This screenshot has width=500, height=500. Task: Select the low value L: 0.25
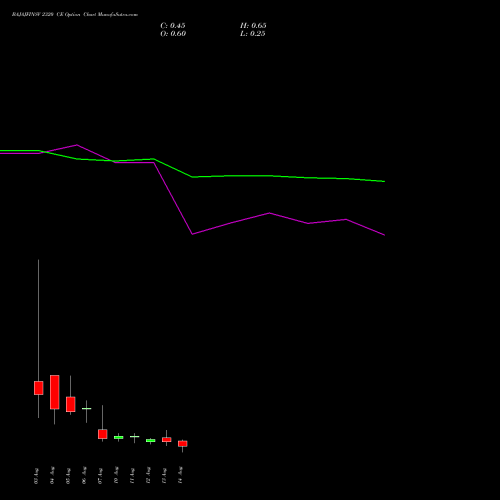click(253, 34)
